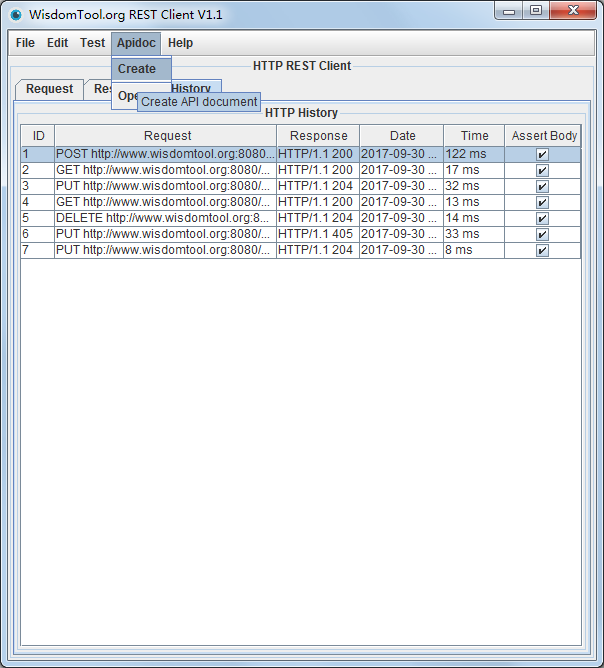Choose Create from Apidoc menu
Screen dimensions: 604x668
point(141,69)
